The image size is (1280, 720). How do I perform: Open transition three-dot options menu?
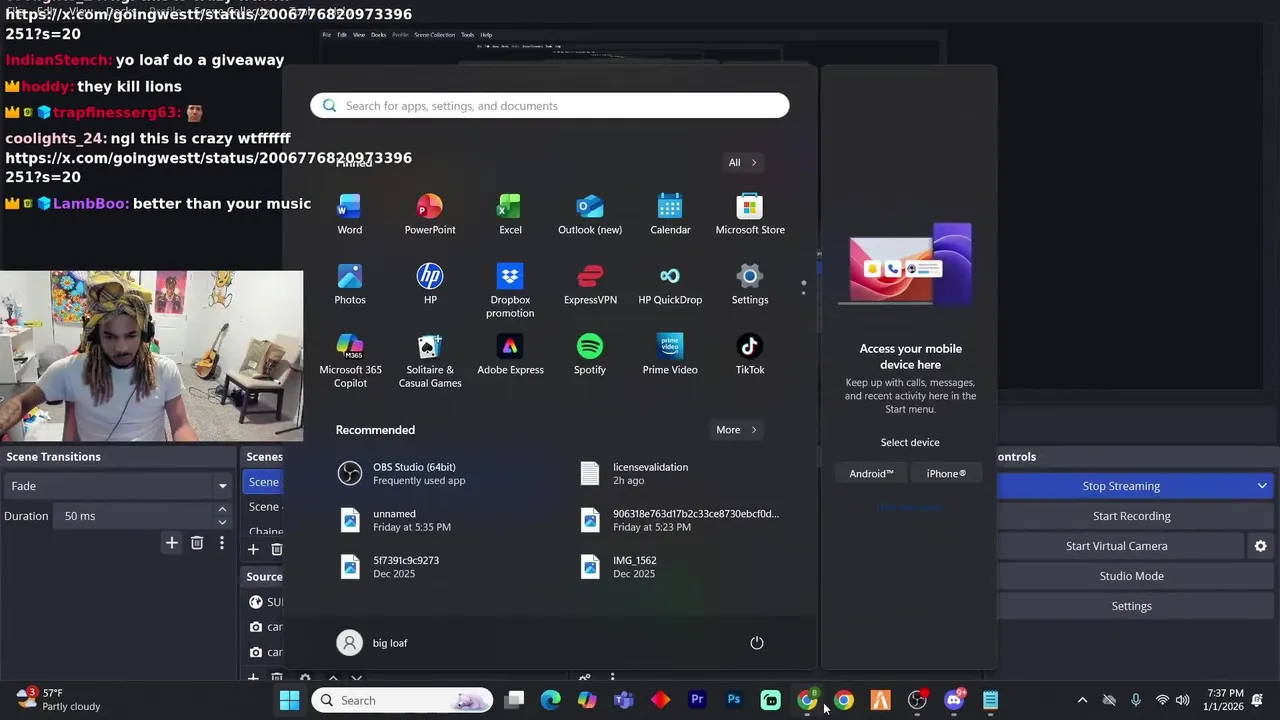pyautogui.click(x=222, y=542)
